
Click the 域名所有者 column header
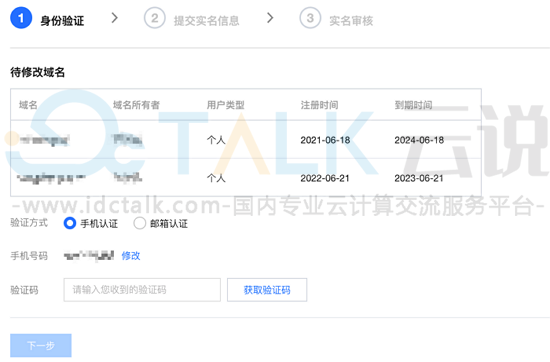[136, 105]
